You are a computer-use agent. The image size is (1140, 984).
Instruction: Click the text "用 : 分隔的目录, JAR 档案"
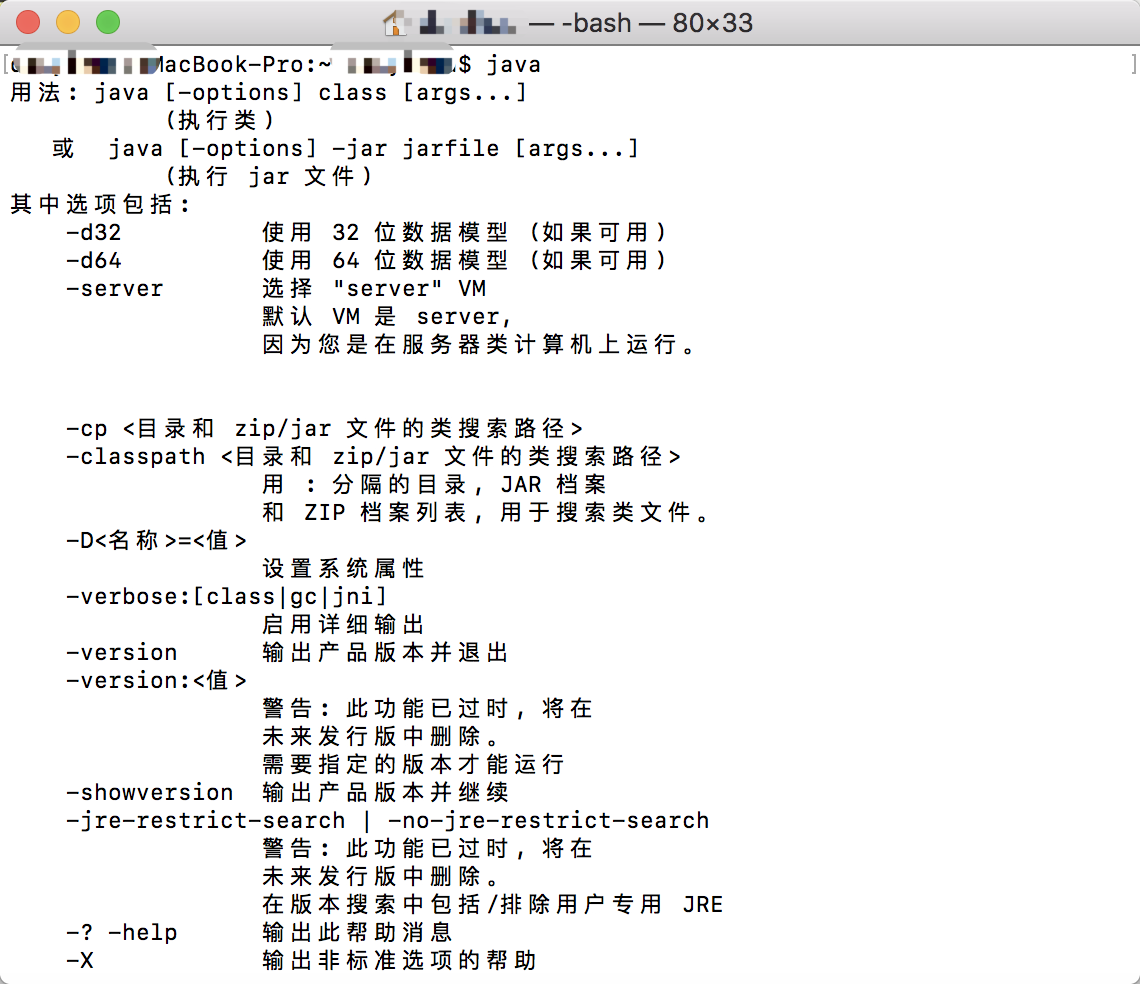(434, 484)
